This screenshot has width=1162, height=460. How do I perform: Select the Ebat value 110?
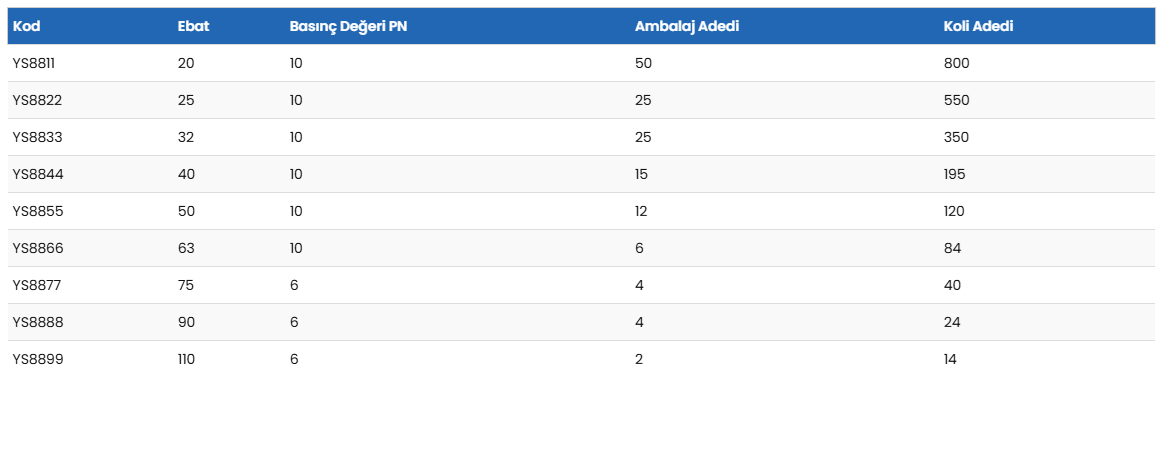[186, 359]
